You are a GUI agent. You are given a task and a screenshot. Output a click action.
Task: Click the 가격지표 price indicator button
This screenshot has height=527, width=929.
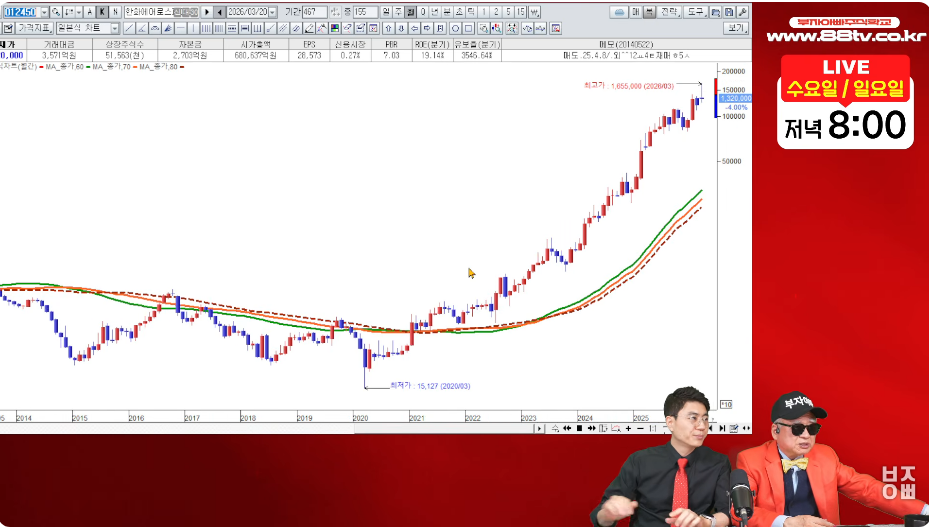(x=33, y=28)
